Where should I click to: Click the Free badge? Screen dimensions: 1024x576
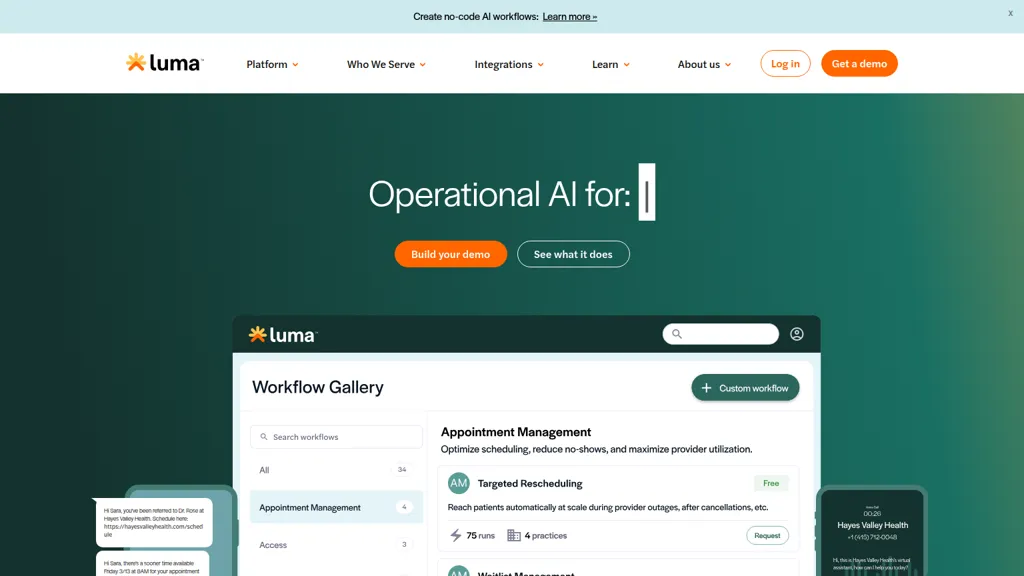click(x=771, y=483)
